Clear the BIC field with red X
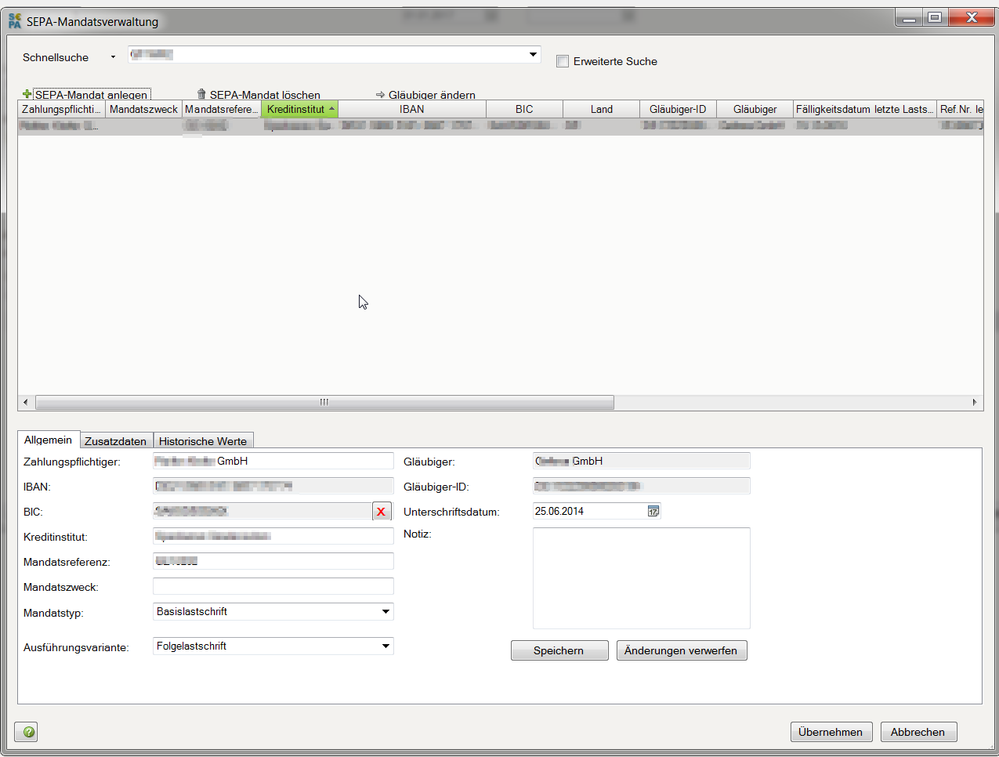Image resolution: width=999 pixels, height=757 pixels. click(x=382, y=512)
